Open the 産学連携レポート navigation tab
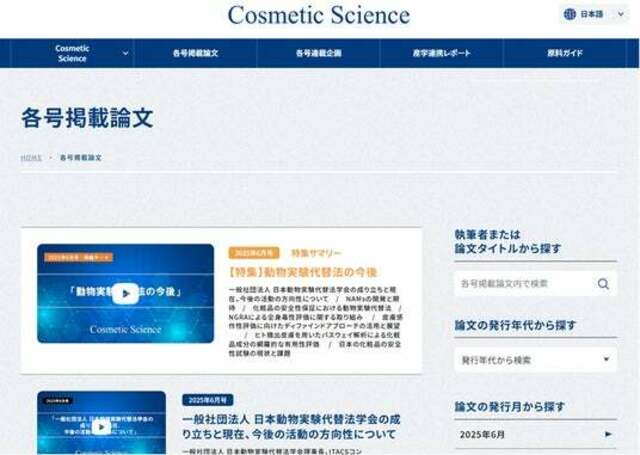The width and height of the screenshot is (640, 455). coord(442,53)
